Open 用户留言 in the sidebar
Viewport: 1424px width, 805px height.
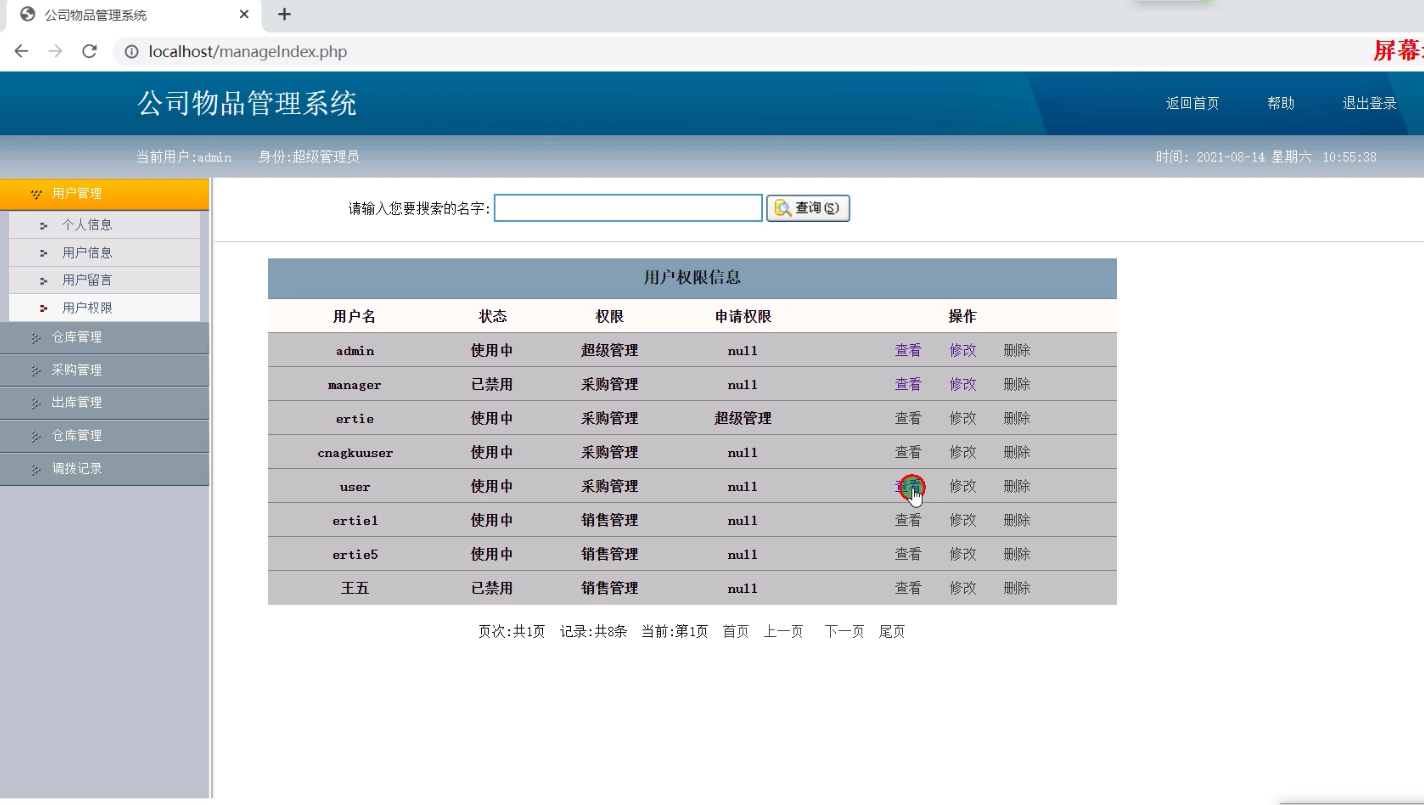coord(87,280)
